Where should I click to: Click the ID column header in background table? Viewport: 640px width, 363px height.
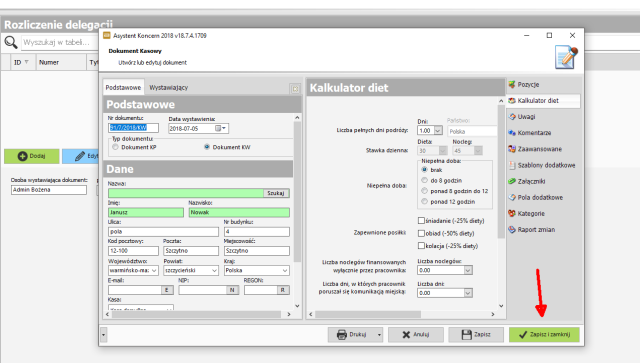22,62
